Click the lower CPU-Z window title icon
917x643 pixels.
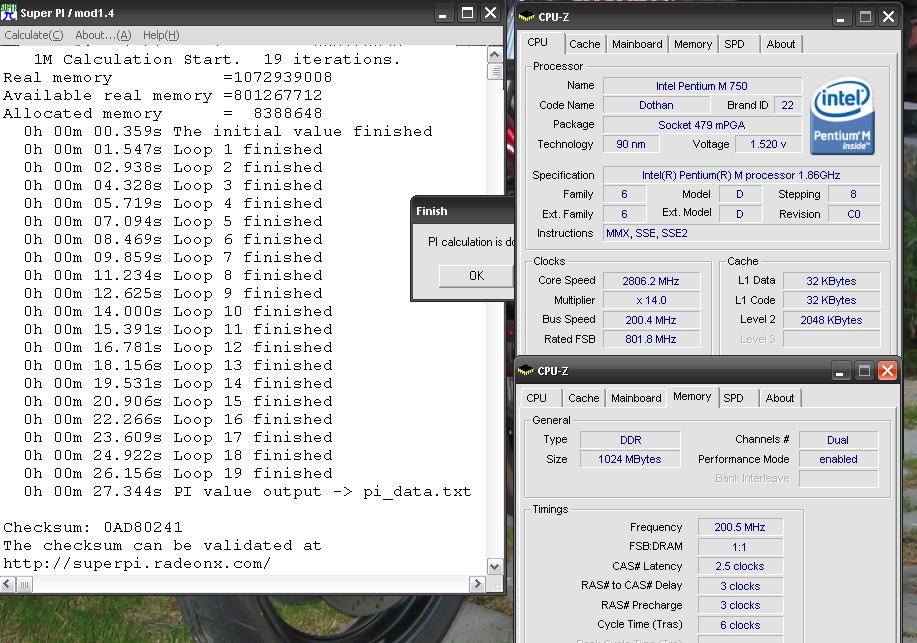525,370
